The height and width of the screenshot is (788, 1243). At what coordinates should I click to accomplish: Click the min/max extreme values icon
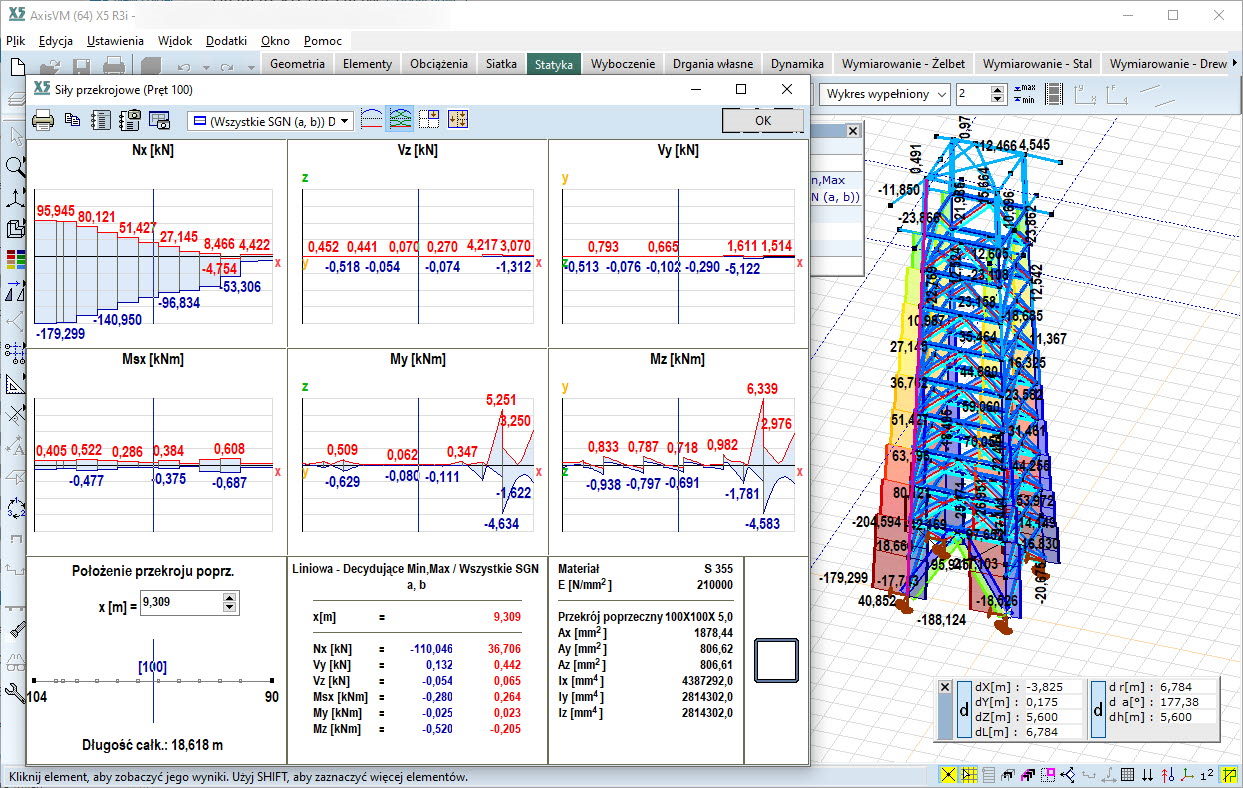click(1023, 94)
